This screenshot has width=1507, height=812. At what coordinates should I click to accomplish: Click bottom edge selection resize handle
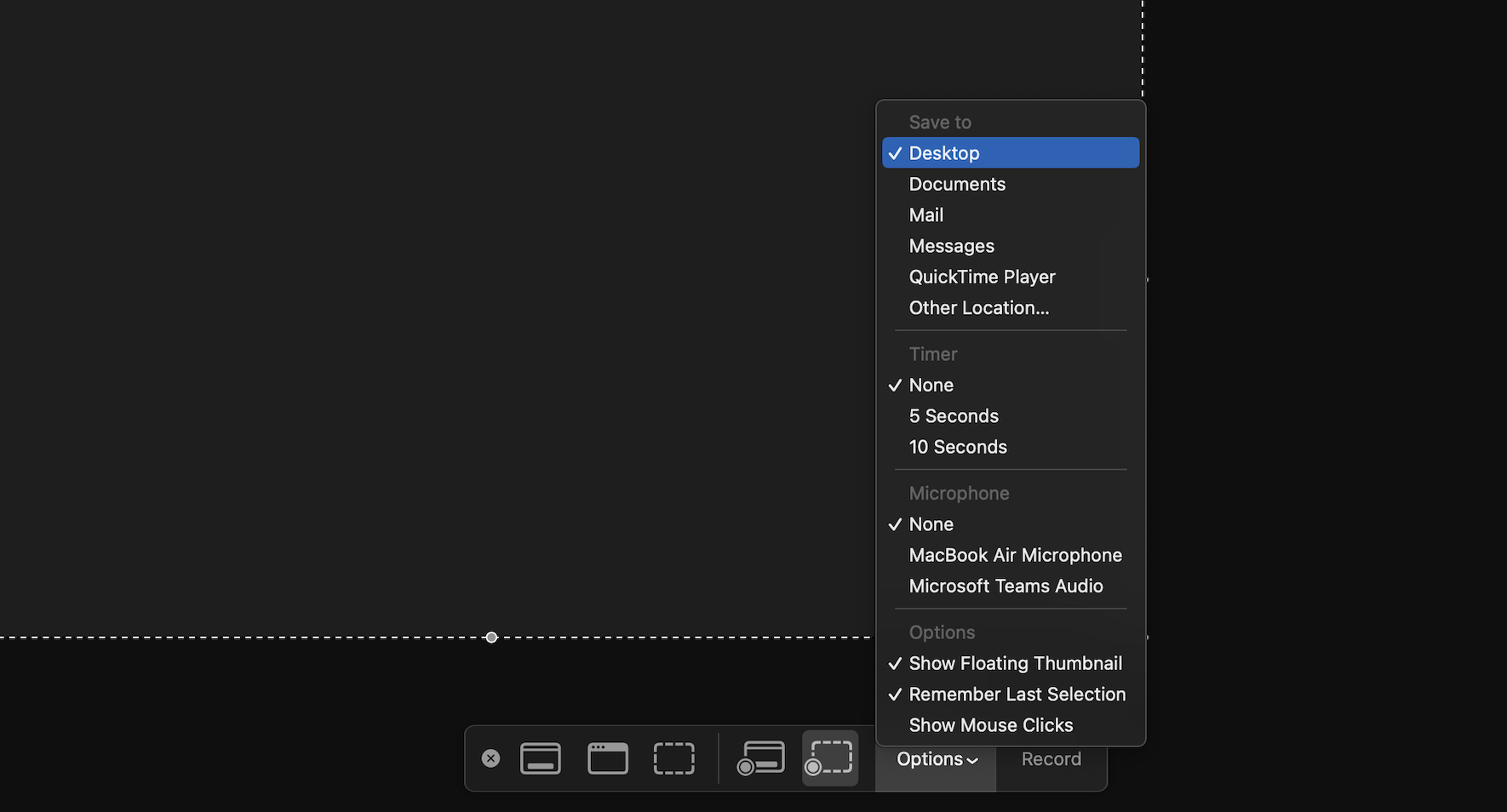click(x=491, y=638)
